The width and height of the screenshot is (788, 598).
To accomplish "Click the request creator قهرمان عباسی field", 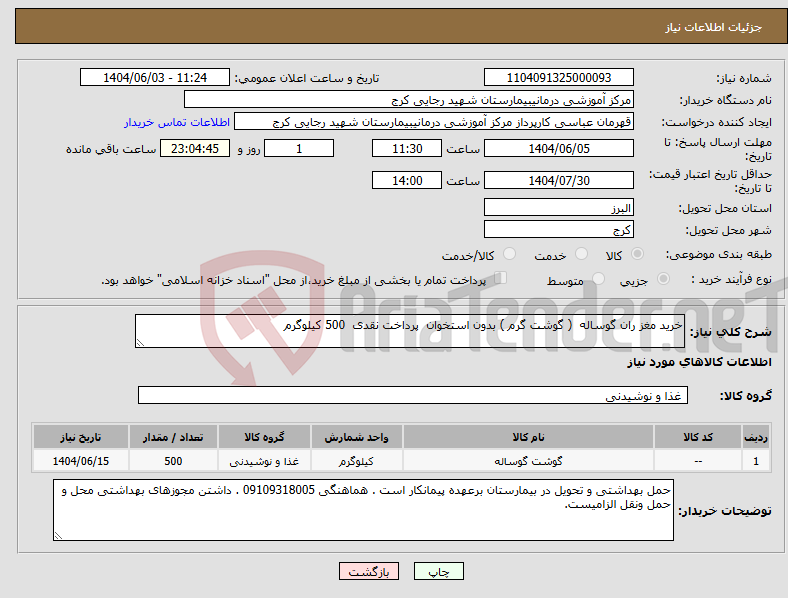I will click(x=434, y=122).
